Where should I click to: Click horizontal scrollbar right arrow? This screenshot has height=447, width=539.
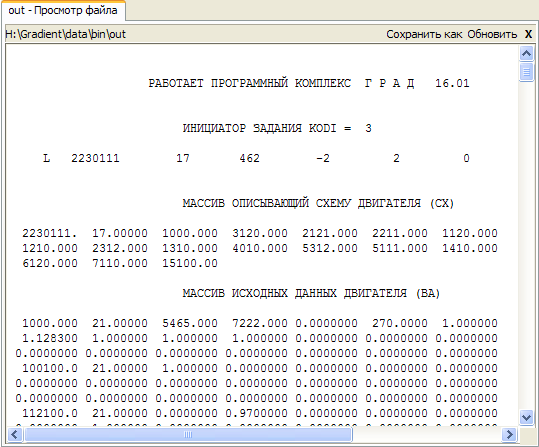point(509,435)
